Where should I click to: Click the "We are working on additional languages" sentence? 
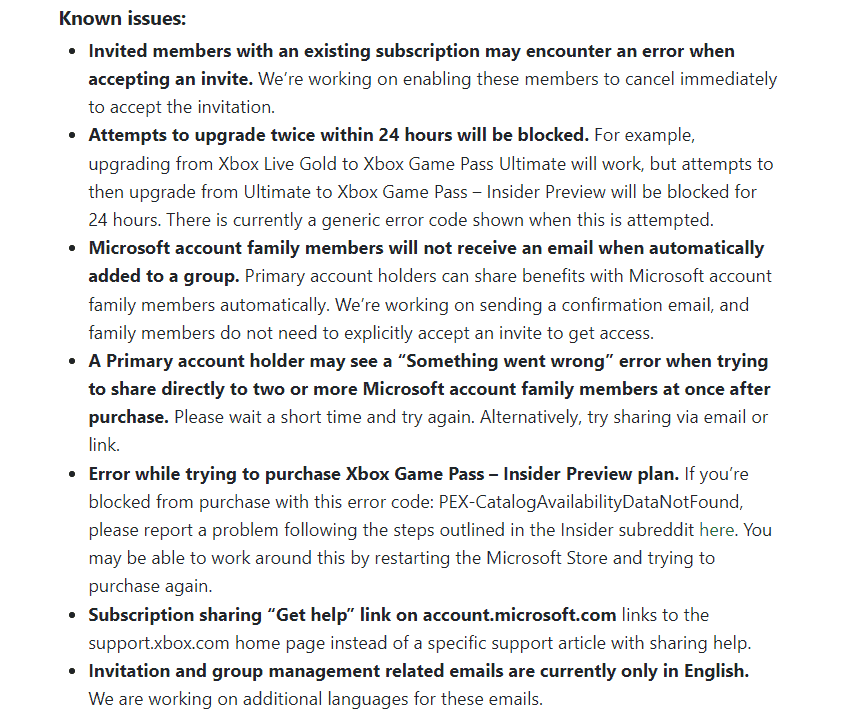316,699
